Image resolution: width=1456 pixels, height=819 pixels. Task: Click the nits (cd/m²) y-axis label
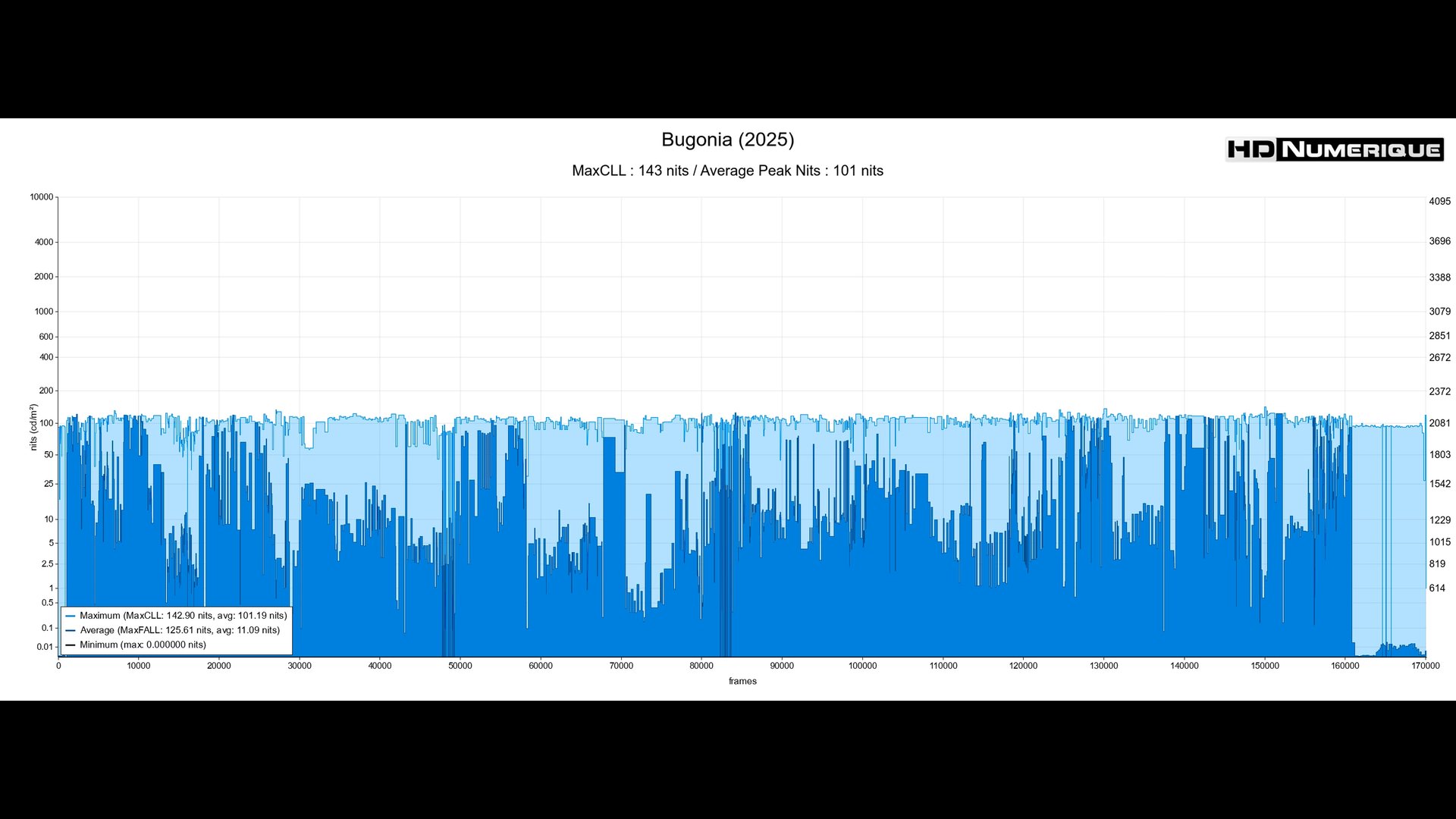coord(33,427)
